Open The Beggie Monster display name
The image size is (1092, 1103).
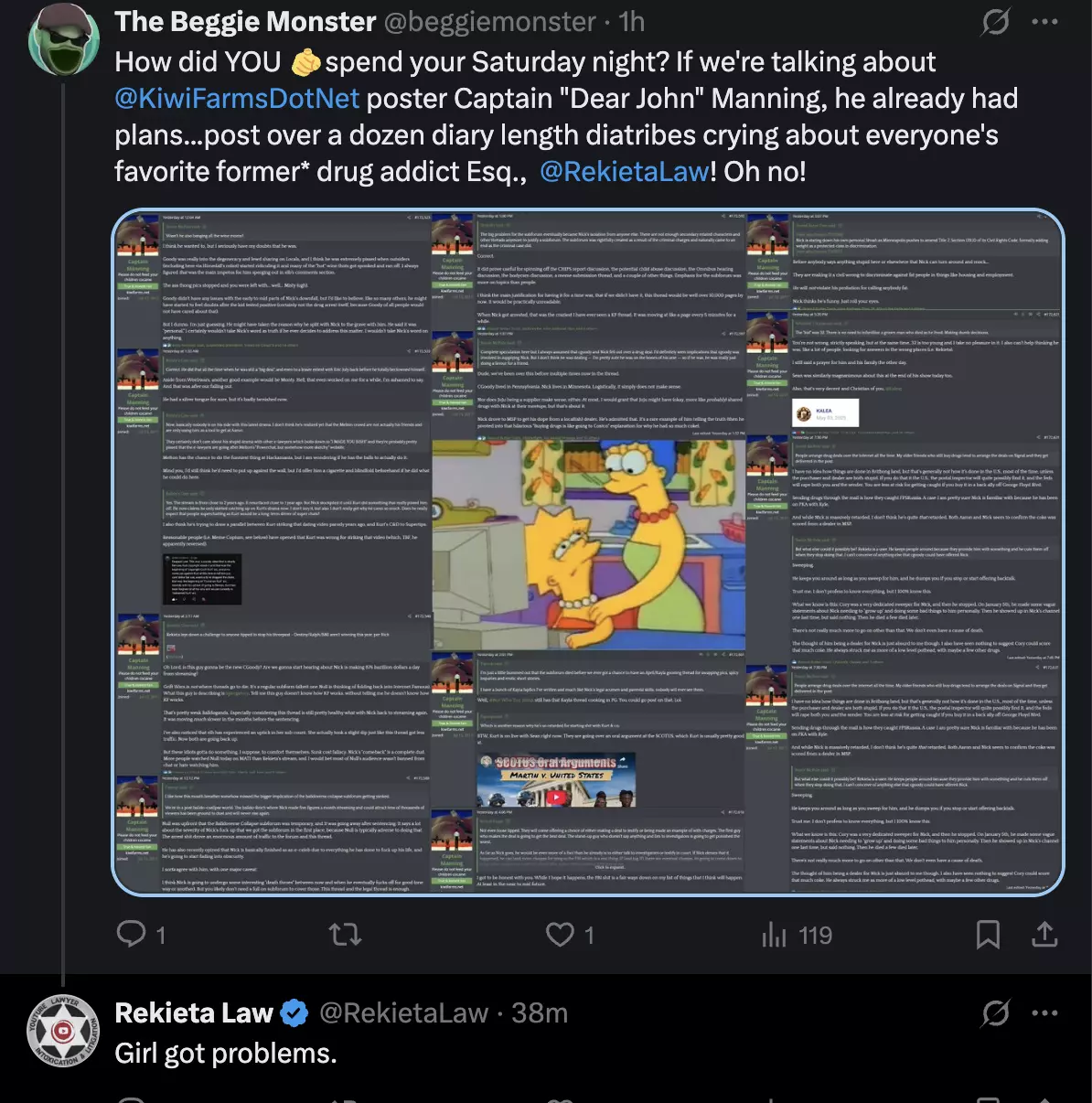(x=245, y=21)
